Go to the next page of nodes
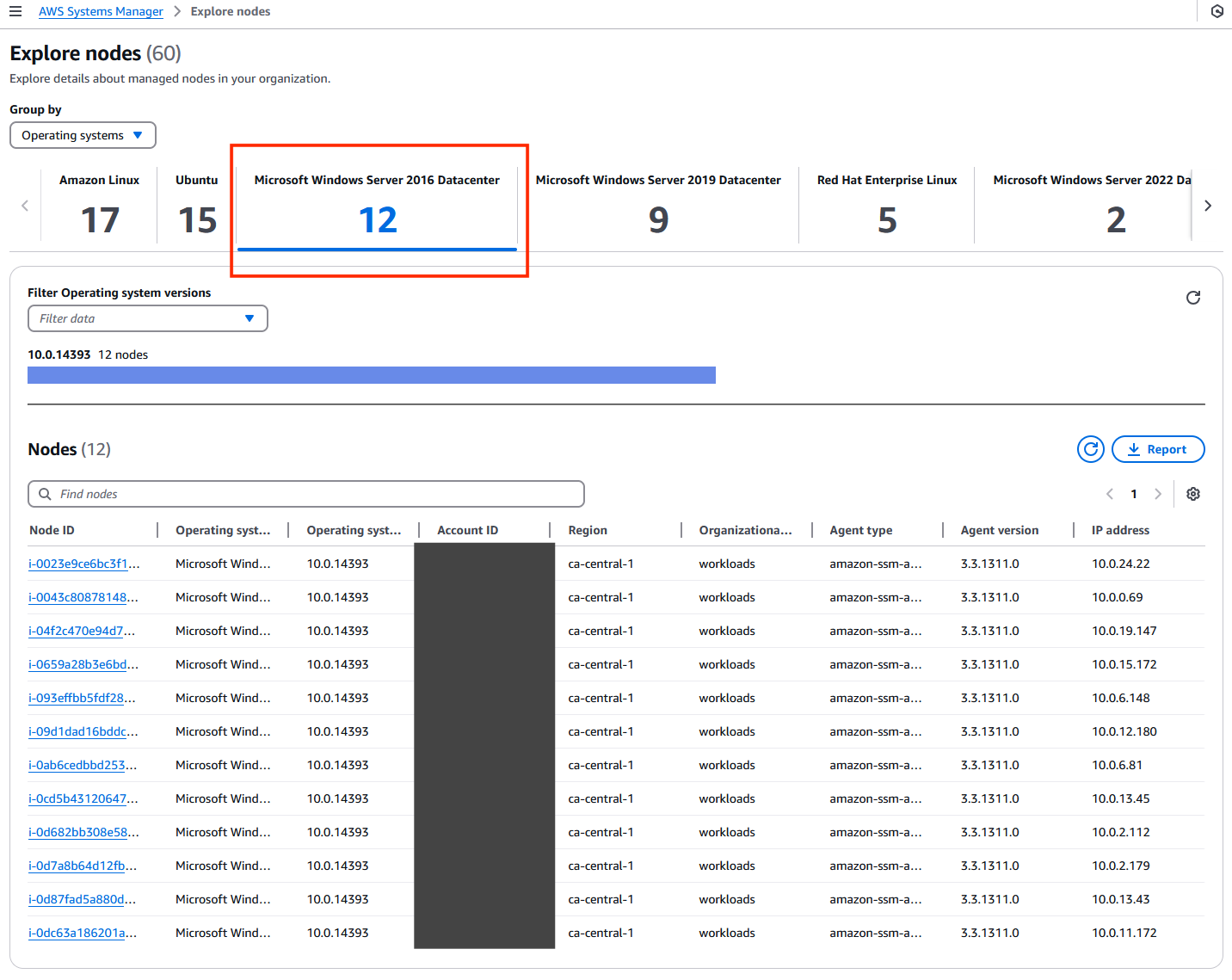 1158,494
